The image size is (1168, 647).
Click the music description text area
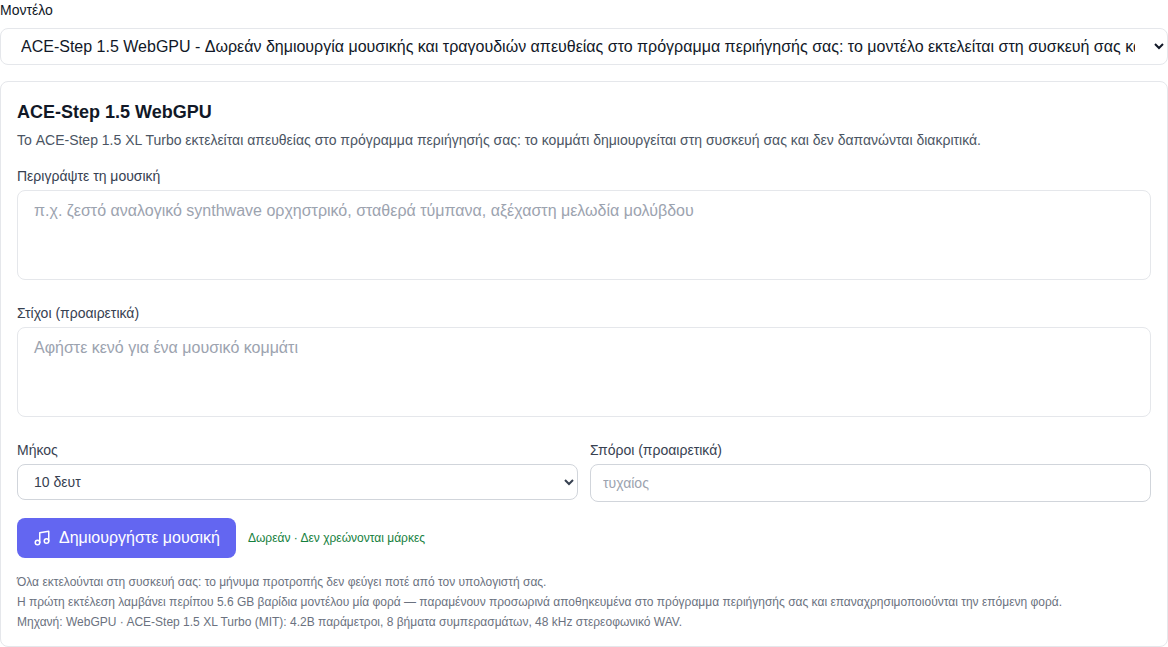pos(583,235)
